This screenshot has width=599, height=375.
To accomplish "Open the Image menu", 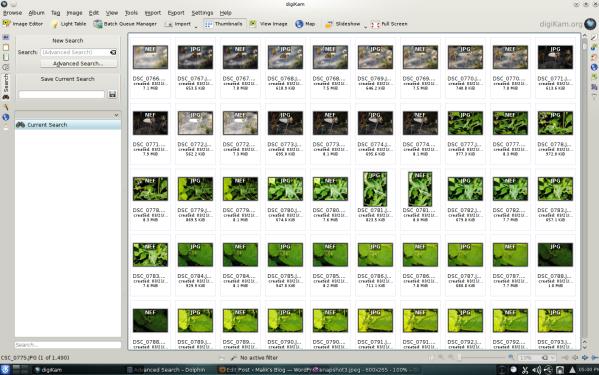I will (74, 13).
